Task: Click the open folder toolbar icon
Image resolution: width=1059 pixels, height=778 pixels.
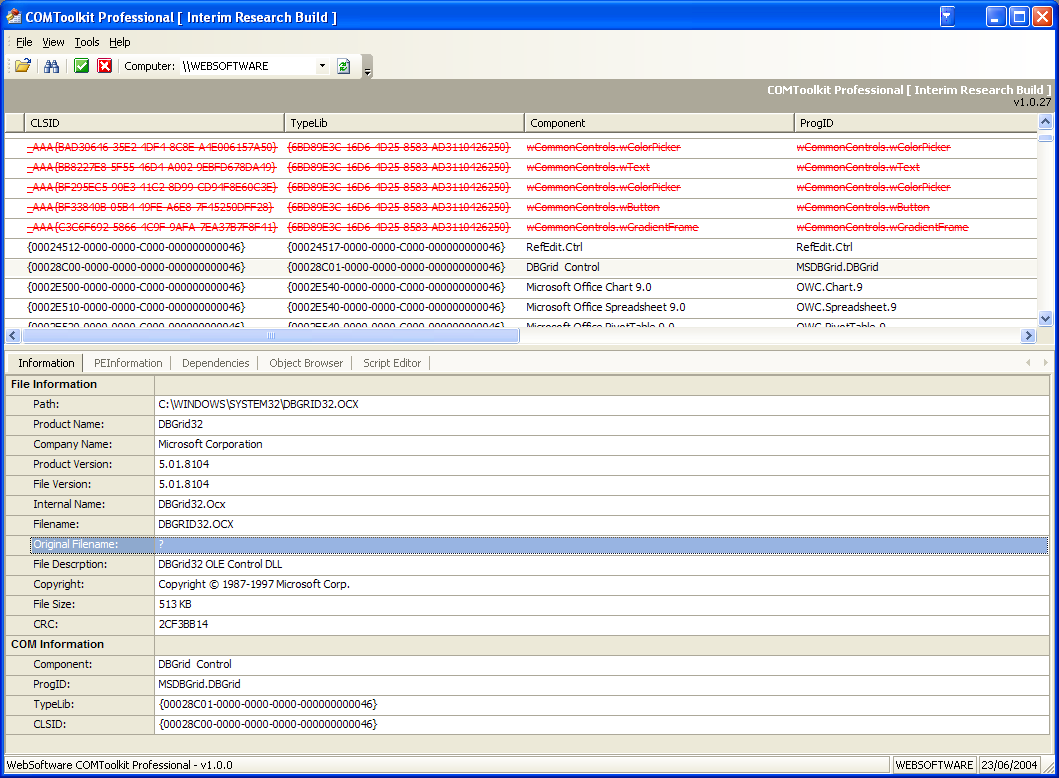Action: [23, 66]
